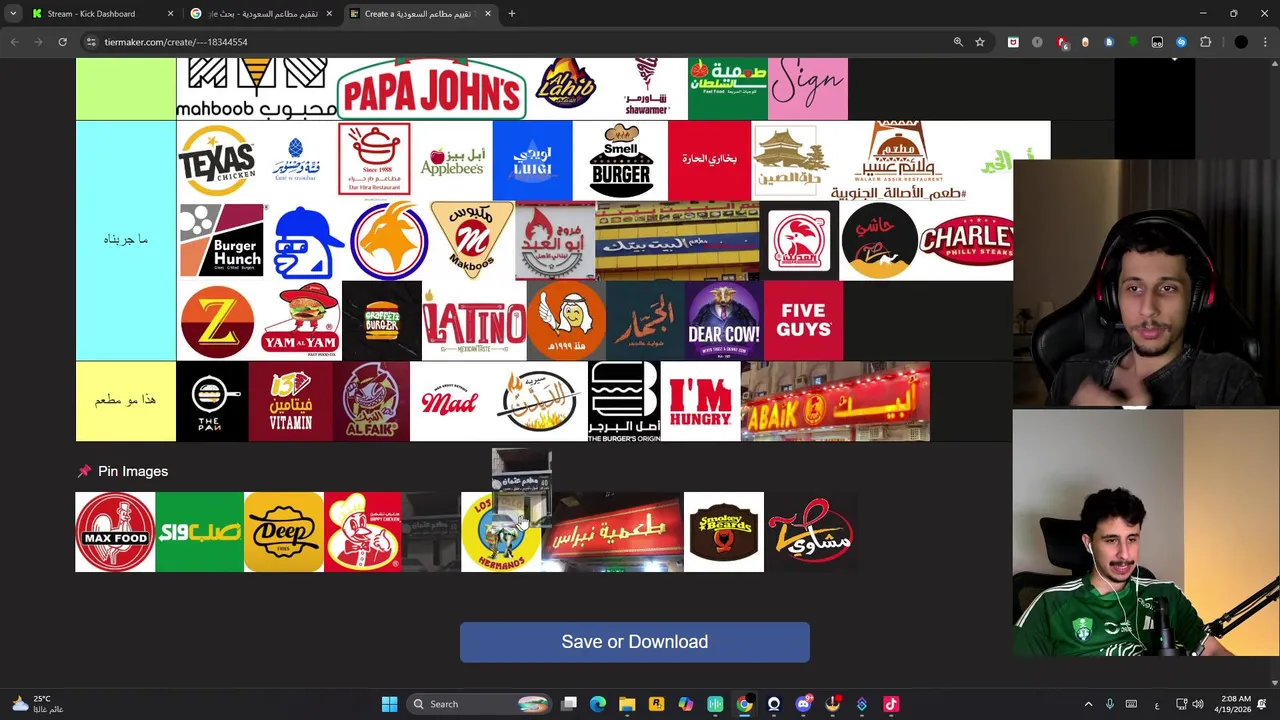Open File Explorer from the taskbar
1280x720 pixels.
[627, 704]
